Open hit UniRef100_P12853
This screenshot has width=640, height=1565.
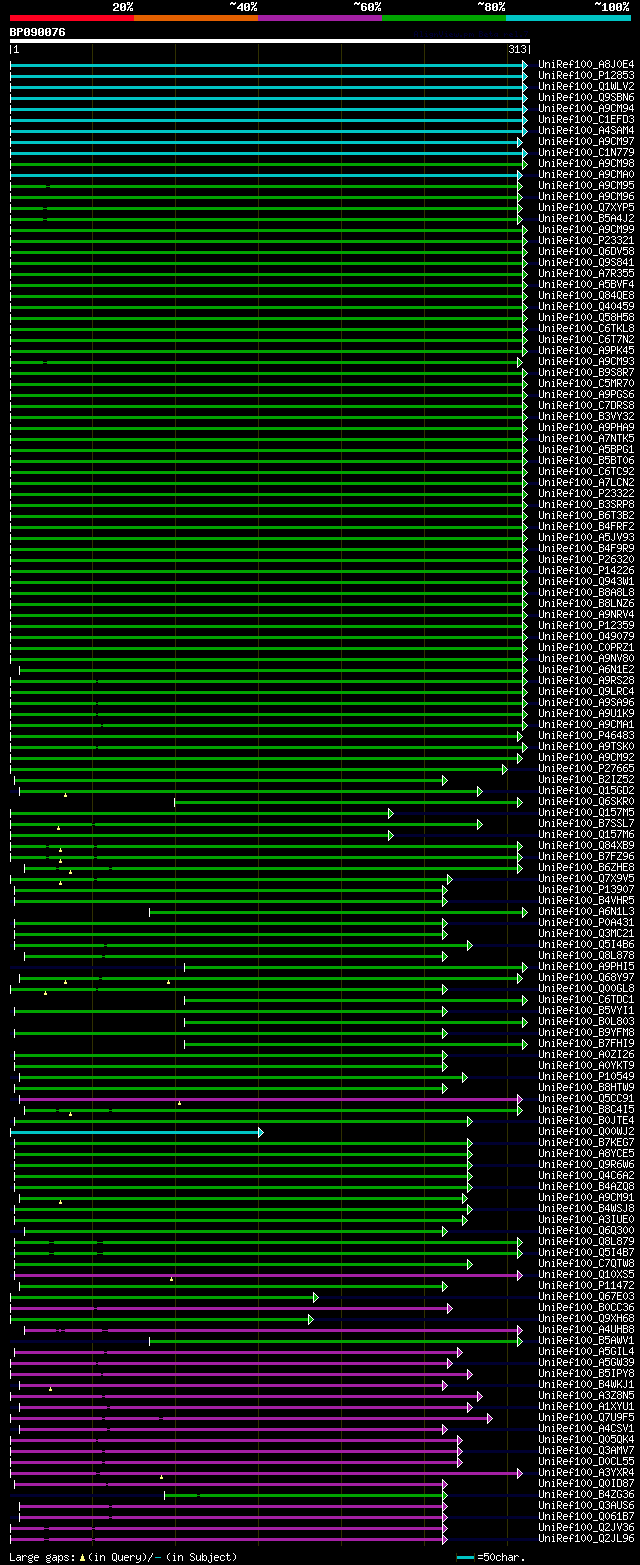(586, 76)
